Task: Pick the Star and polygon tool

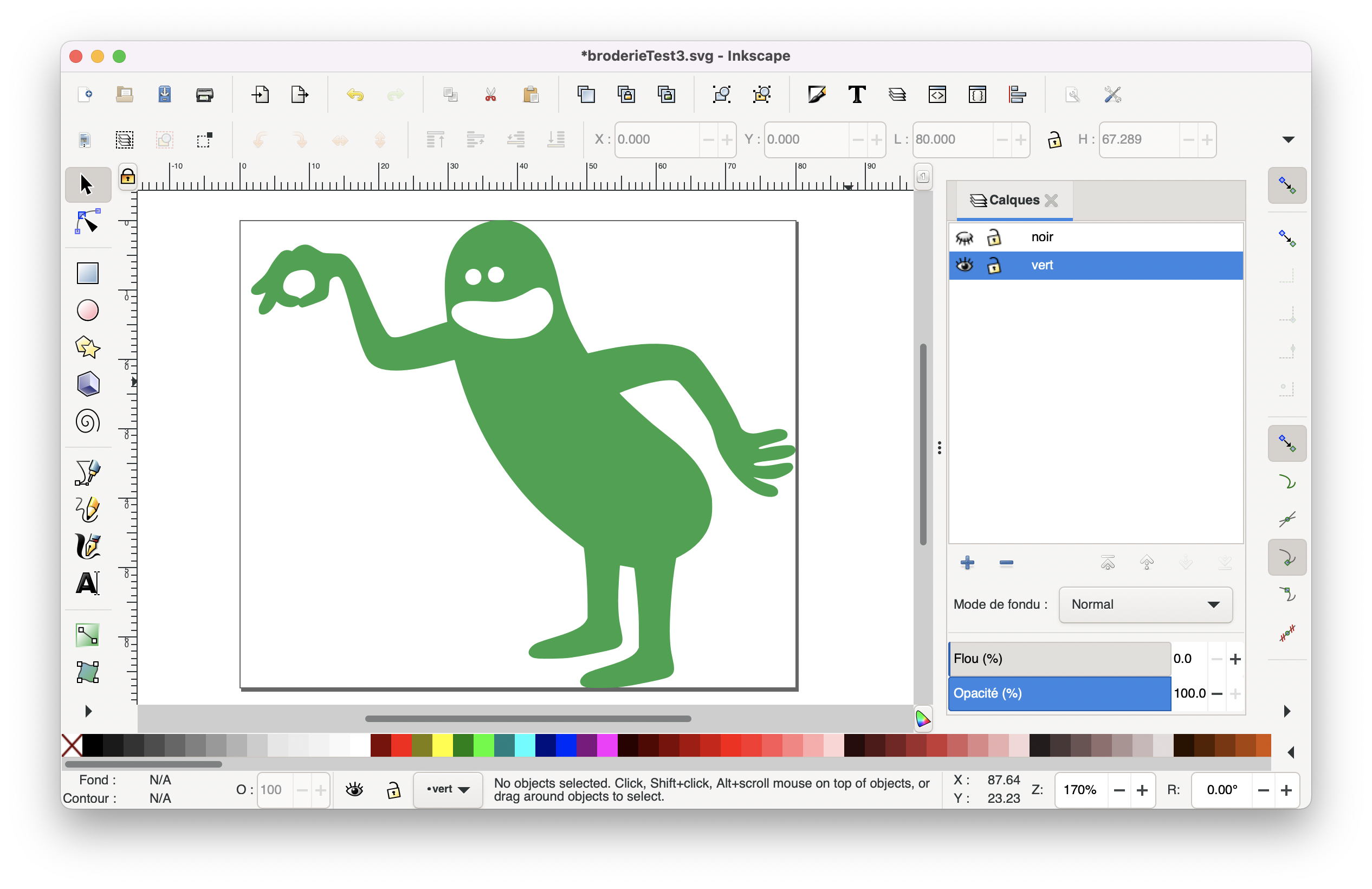Action: point(88,347)
